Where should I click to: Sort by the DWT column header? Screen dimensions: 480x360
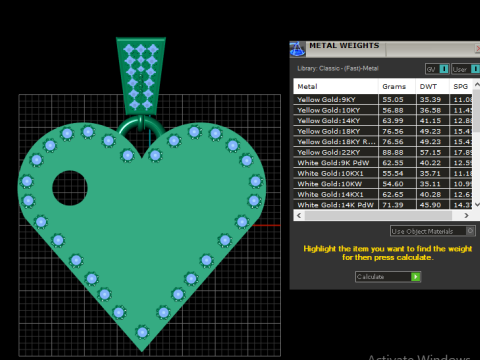(x=432, y=86)
